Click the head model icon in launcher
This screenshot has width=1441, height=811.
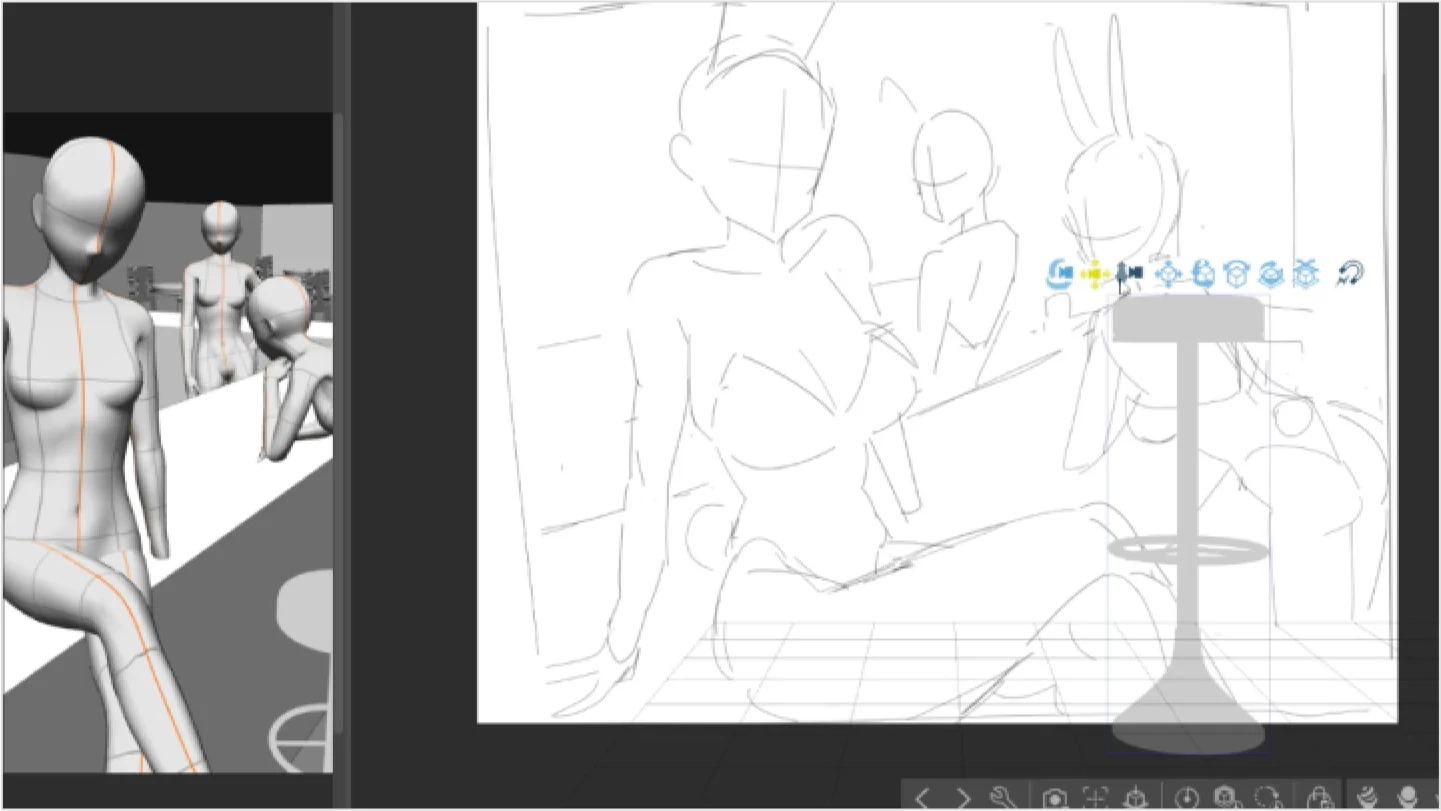pyautogui.click(x=1410, y=797)
